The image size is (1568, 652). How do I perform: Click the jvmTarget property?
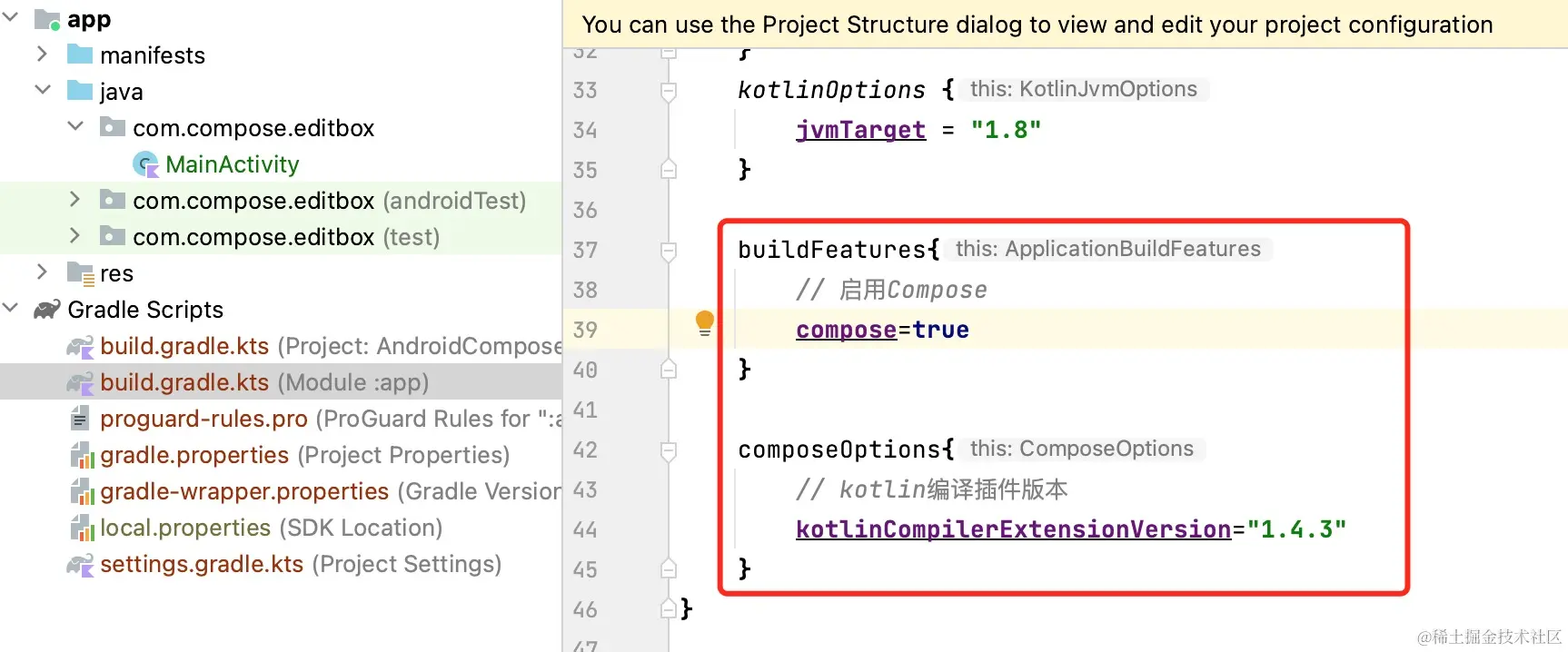[x=860, y=130]
